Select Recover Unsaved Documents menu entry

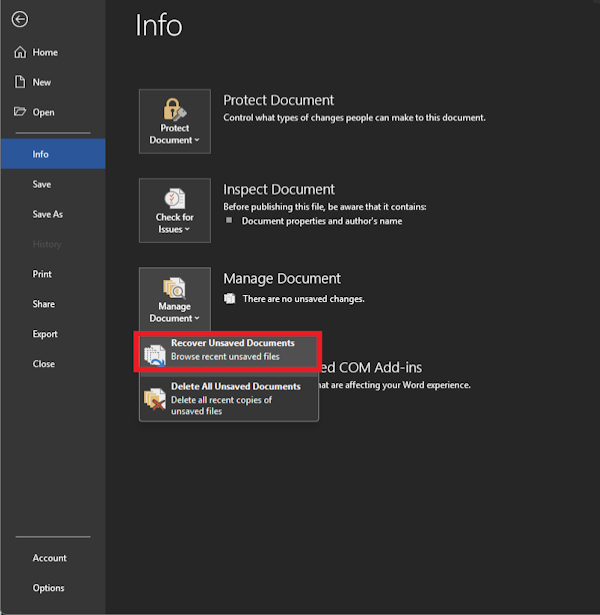point(228,351)
